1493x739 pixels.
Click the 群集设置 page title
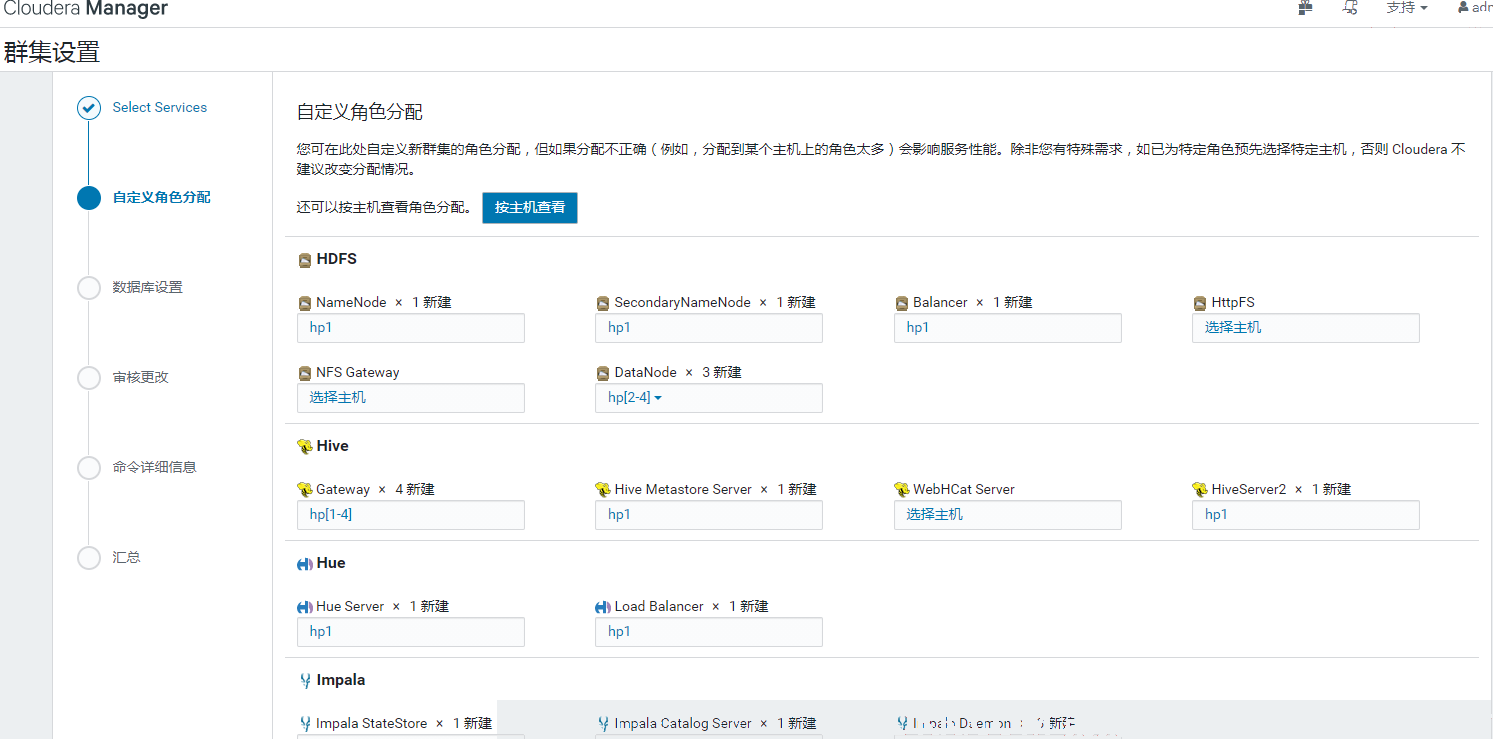51,52
